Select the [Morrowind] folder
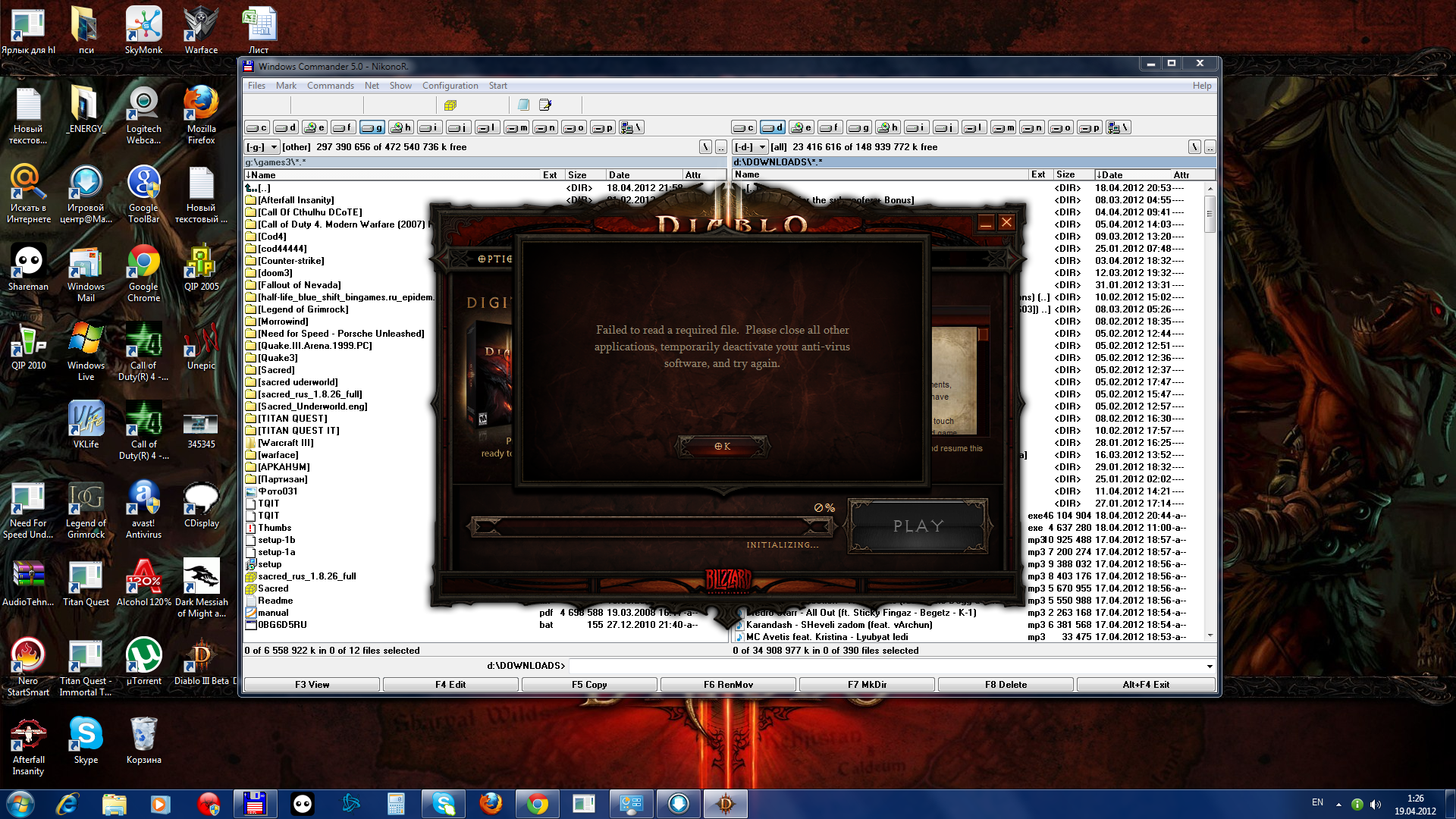Image resolution: width=1456 pixels, height=819 pixels. [283, 322]
